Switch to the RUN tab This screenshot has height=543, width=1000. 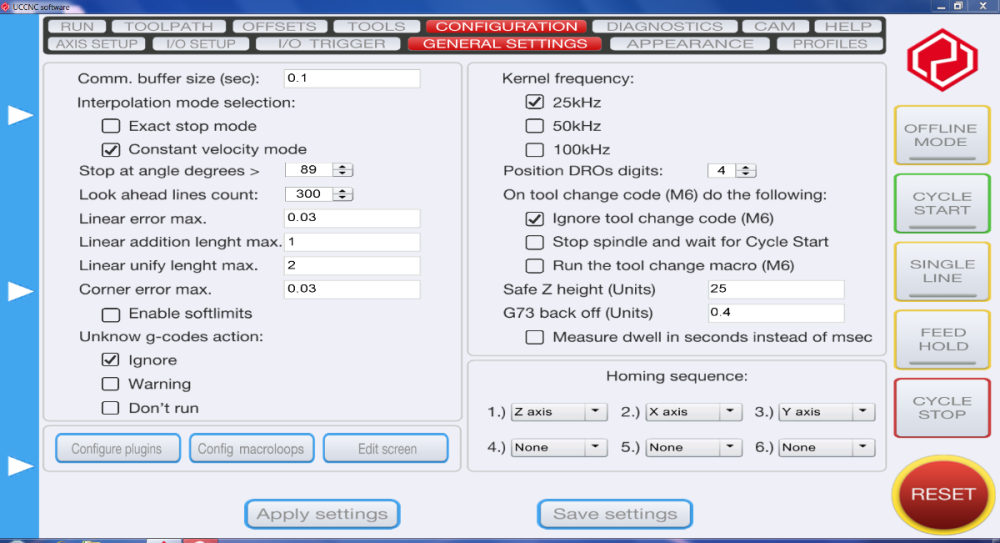[x=77, y=26]
